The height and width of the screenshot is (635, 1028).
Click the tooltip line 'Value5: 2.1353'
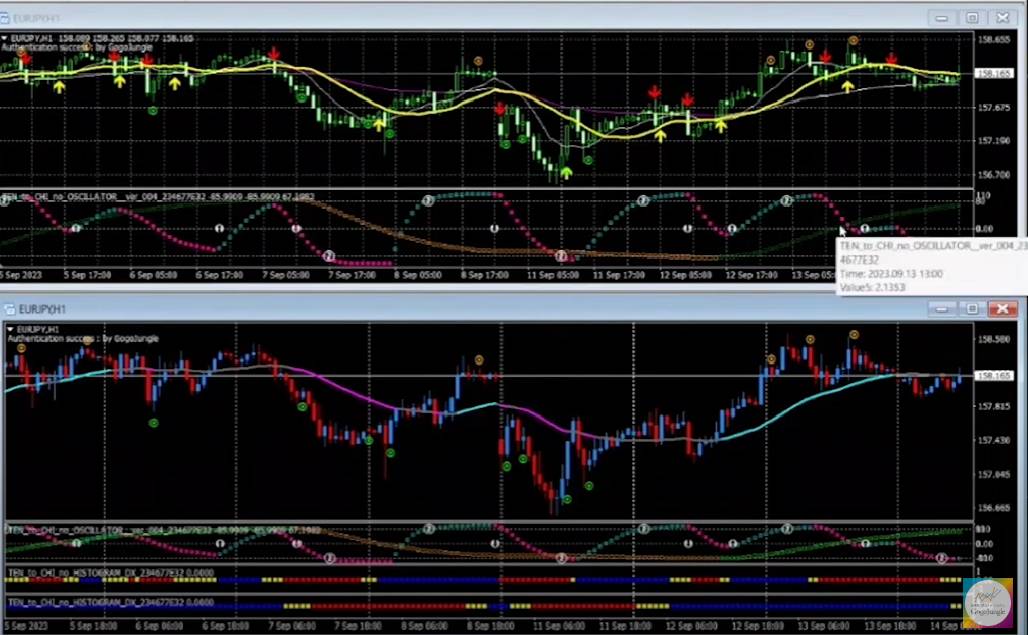873,287
